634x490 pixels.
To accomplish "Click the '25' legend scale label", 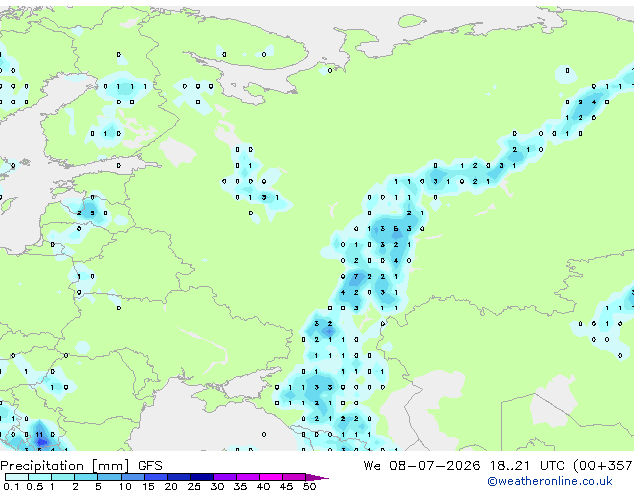I will 194,486.
